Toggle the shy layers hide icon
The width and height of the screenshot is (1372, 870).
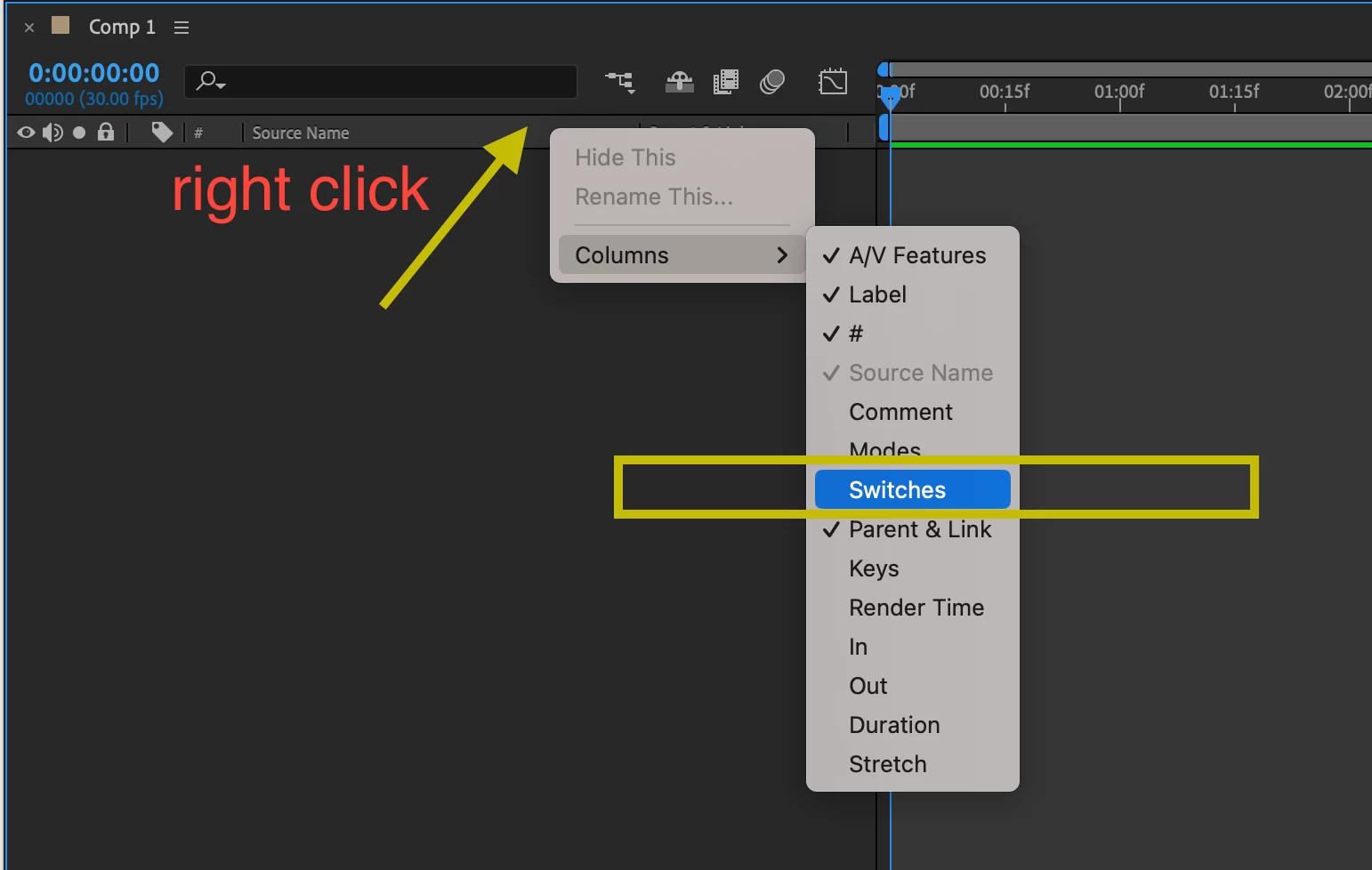click(680, 82)
